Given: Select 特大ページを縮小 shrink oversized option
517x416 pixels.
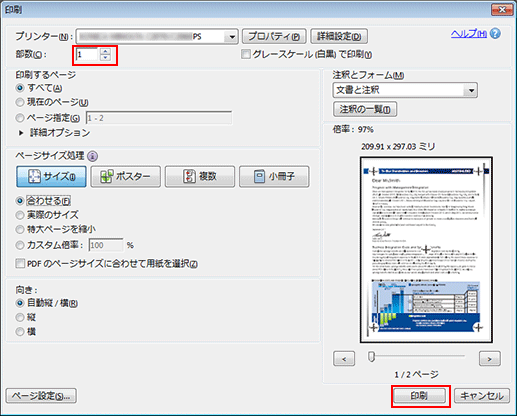Looking at the screenshot, I should pyautogui.click(x=20, y=229).
